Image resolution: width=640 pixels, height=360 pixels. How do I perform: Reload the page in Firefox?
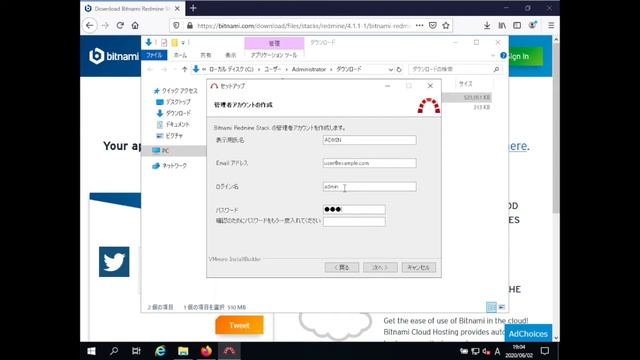click(120, 25)
